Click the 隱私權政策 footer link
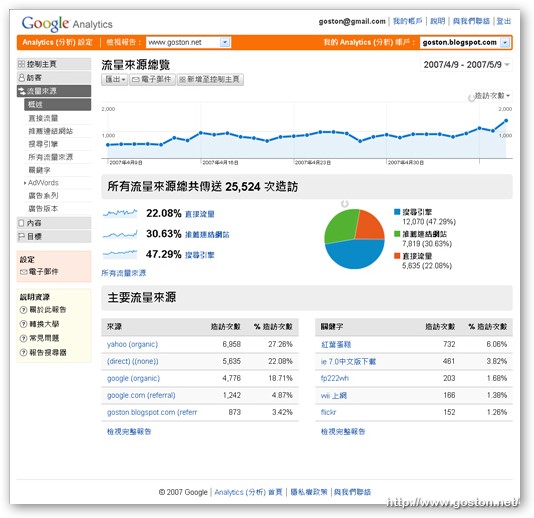Screen dimensions: 534x518 point(309,492)
